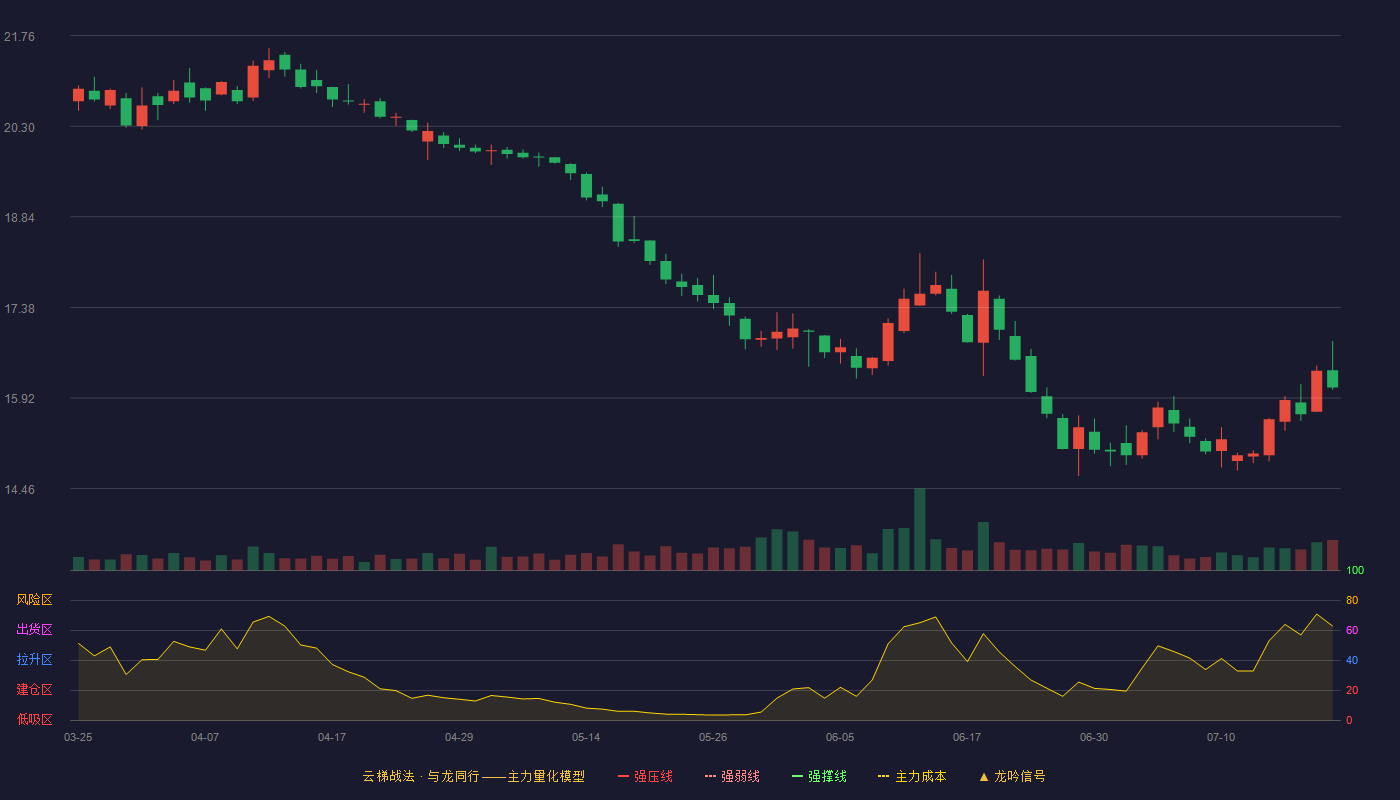Select the 出货区 zone label
Viewport: 1400px width, 800px height.
coord(34,630)
